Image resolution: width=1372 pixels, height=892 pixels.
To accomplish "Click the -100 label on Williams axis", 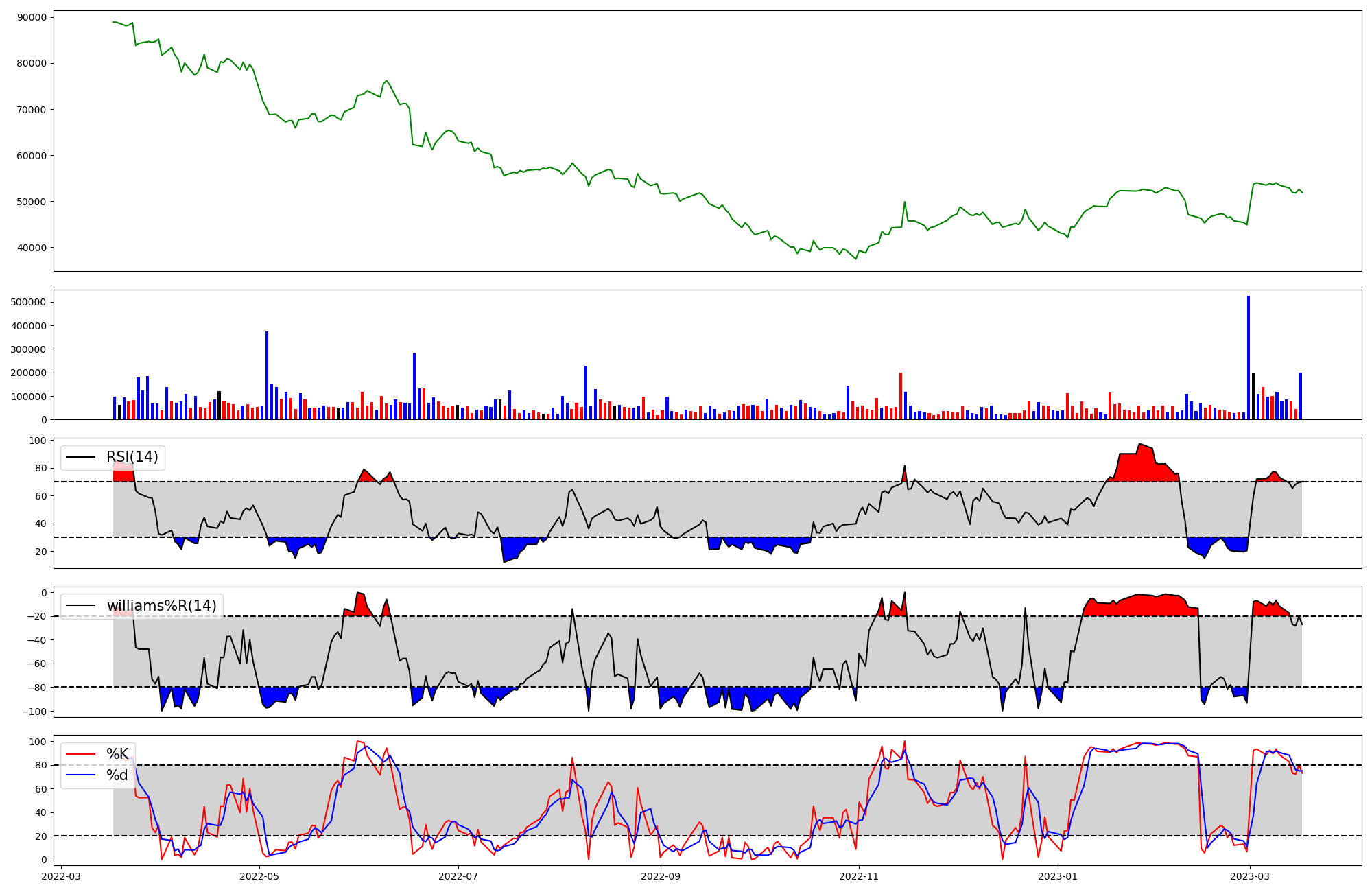I will point(34,712).
